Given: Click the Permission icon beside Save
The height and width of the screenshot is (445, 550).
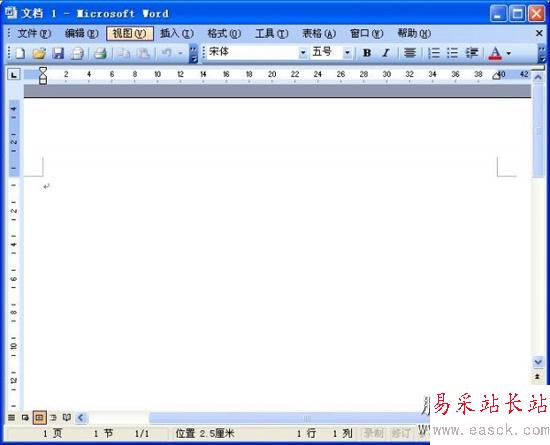Looking at the screenshot, I should coord(77,53).
